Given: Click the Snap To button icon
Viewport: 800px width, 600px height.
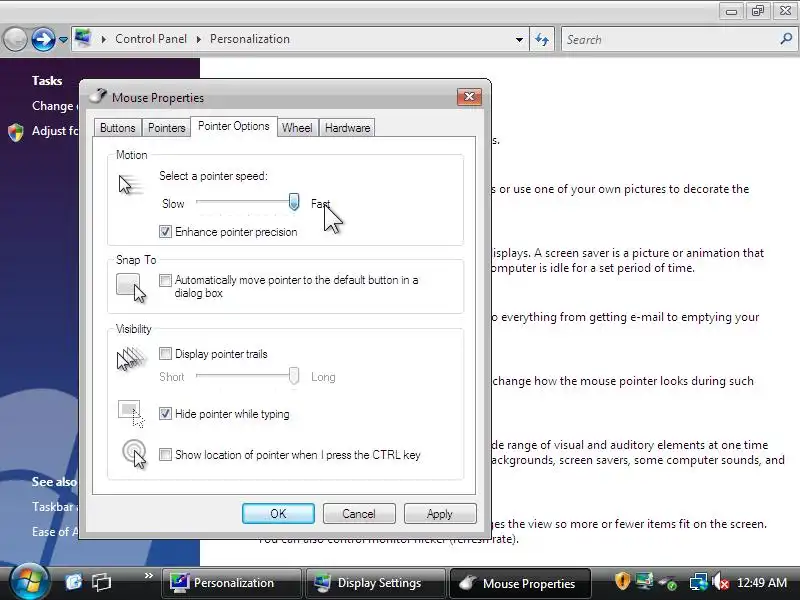Looking at the screenshot, I should 131,288.
